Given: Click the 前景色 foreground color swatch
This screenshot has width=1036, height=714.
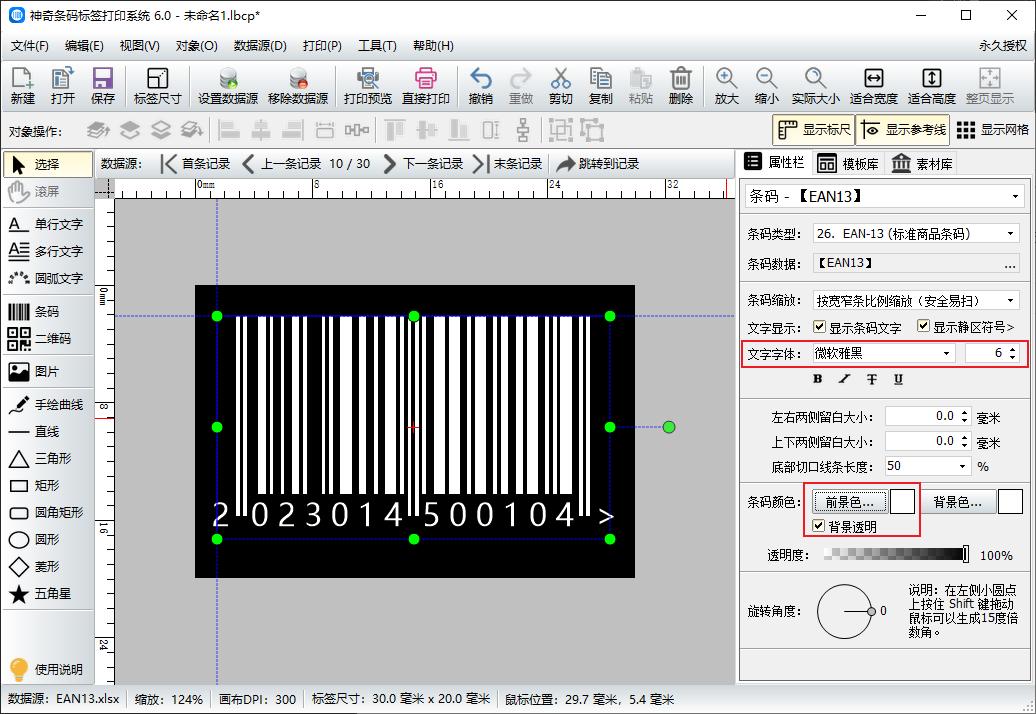Looking at the screenshot, I should (851, 502).
